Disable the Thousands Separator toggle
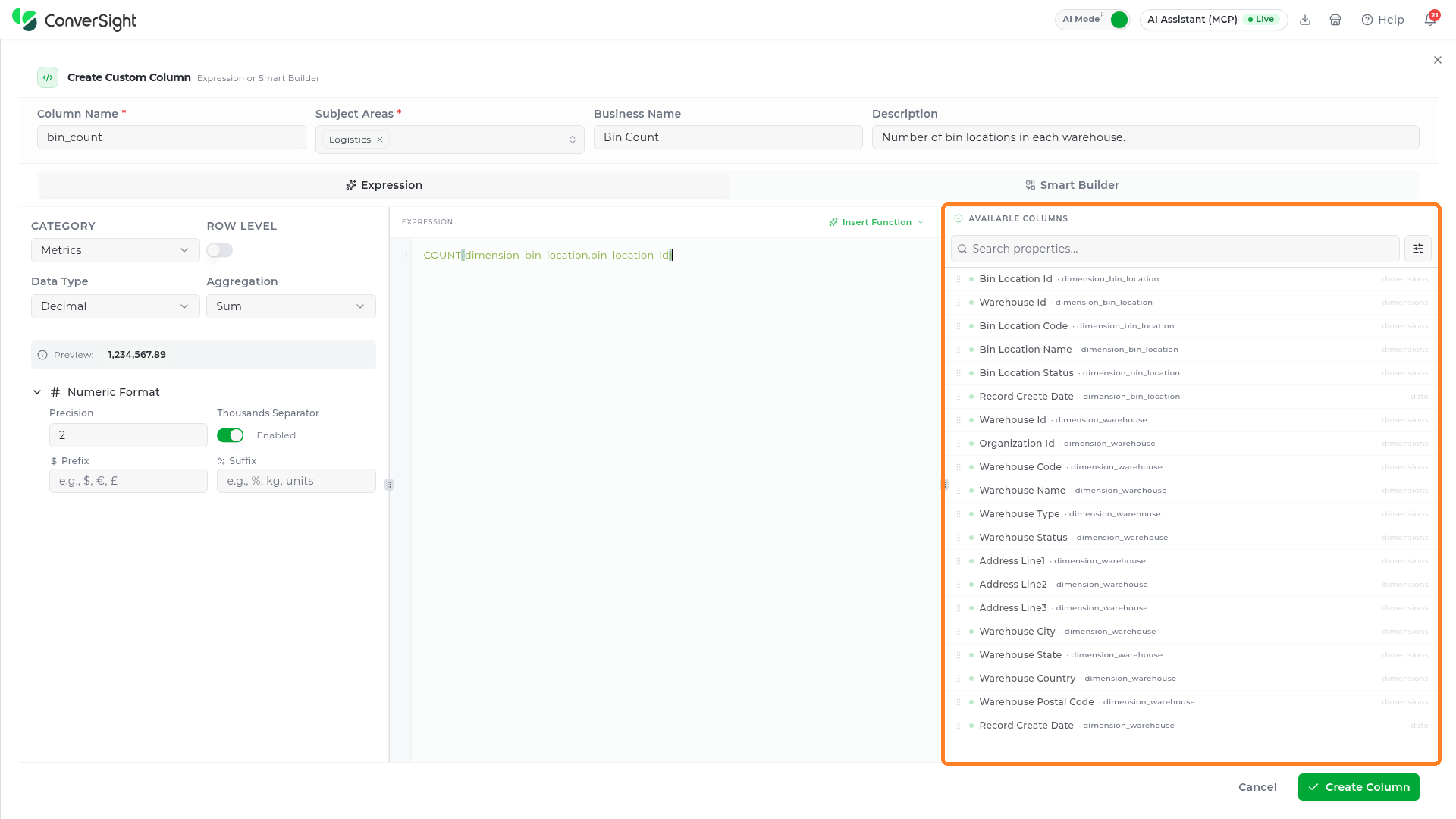 click(x=231, y=435)
